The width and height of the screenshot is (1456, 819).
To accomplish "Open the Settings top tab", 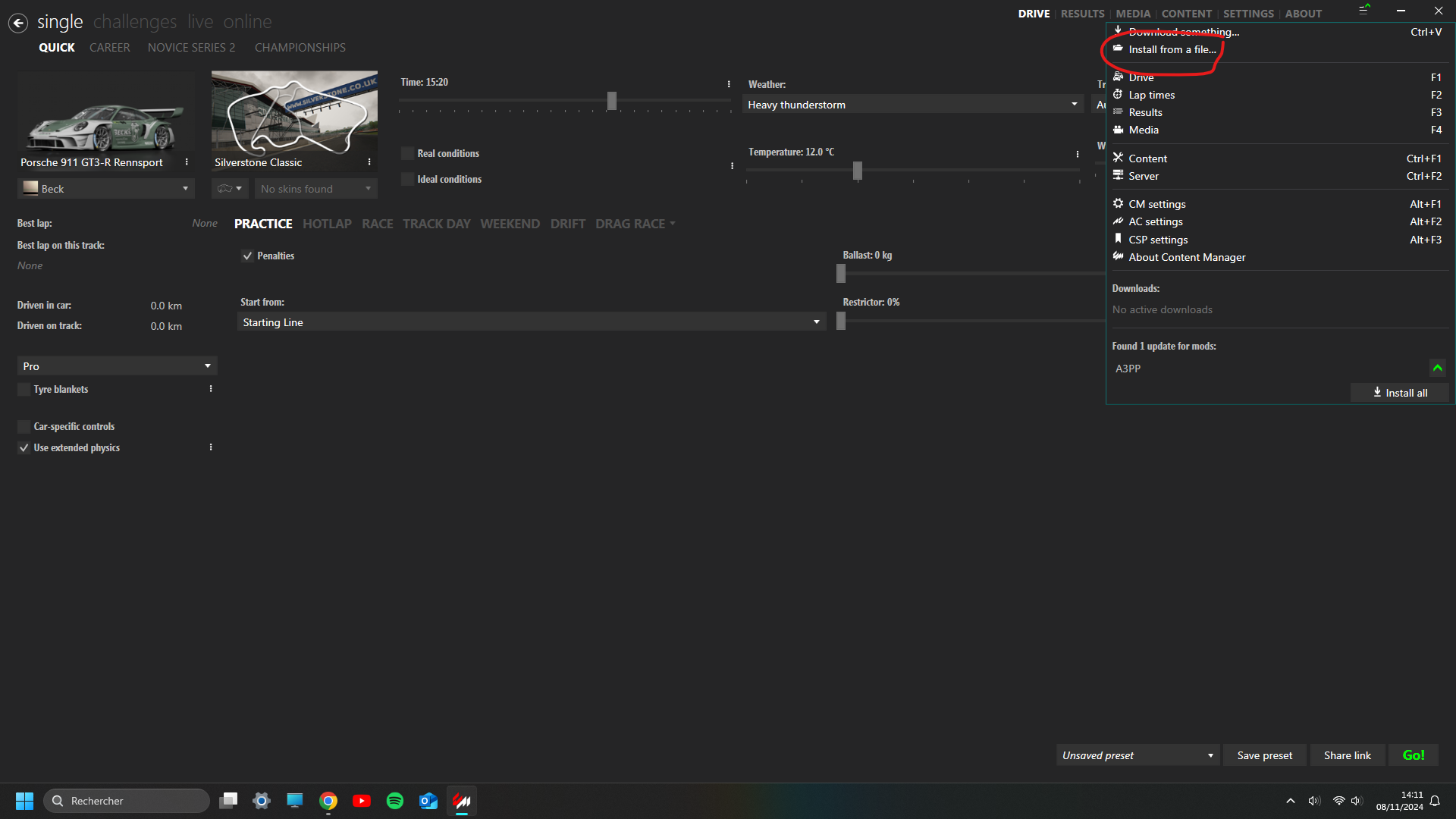I will click(1248, 14).
